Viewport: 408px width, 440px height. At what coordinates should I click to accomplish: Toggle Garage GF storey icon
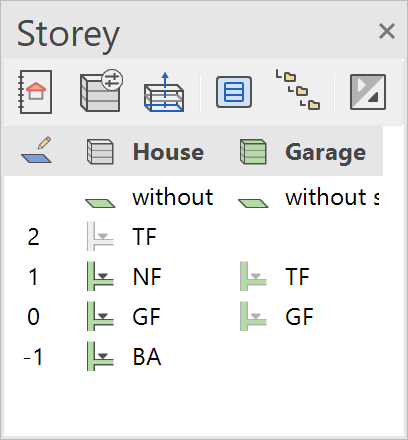(x=253, y=316)
